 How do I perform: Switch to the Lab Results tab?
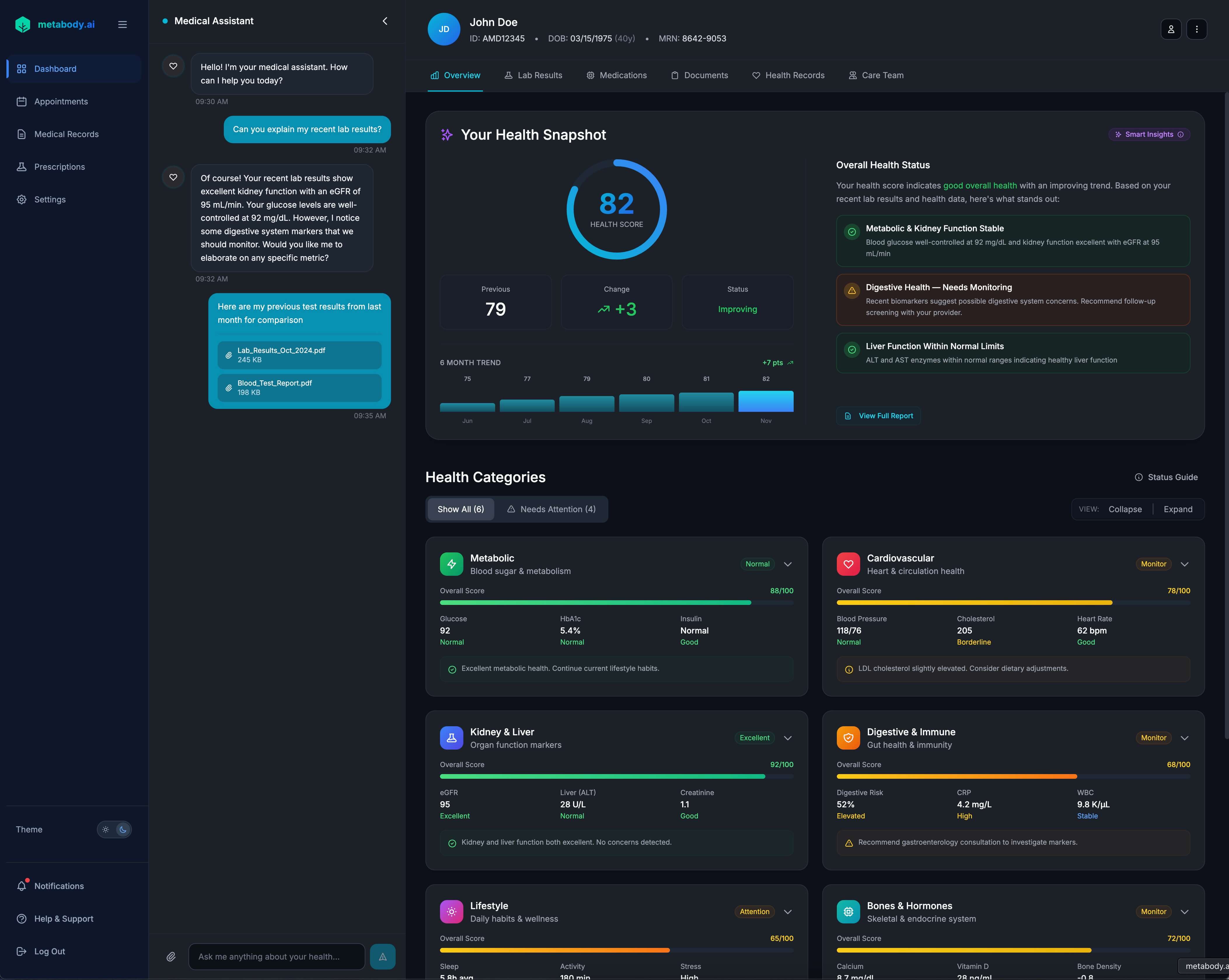(x=533, y=75)
